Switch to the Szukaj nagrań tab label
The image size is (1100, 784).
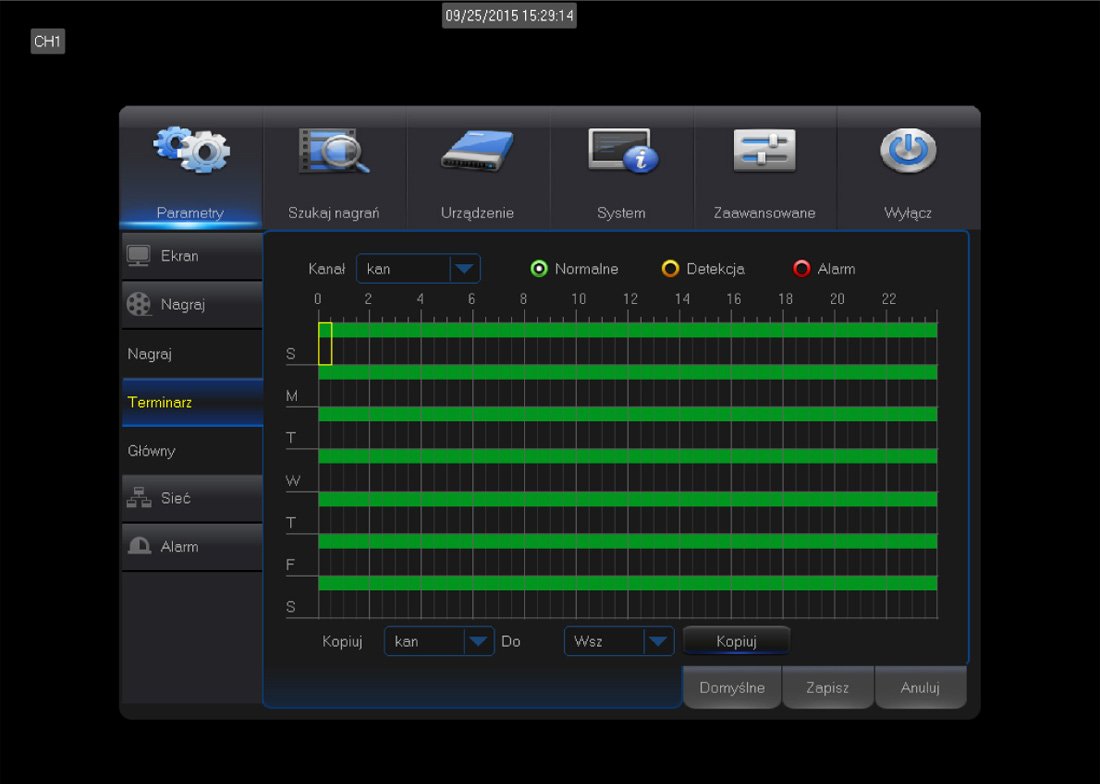click(x=334, y=212)
